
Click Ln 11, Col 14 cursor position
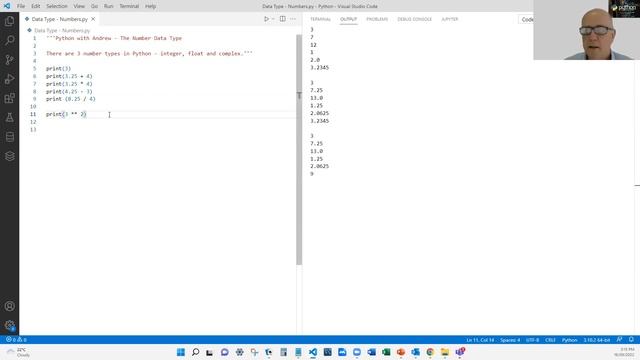480,340
